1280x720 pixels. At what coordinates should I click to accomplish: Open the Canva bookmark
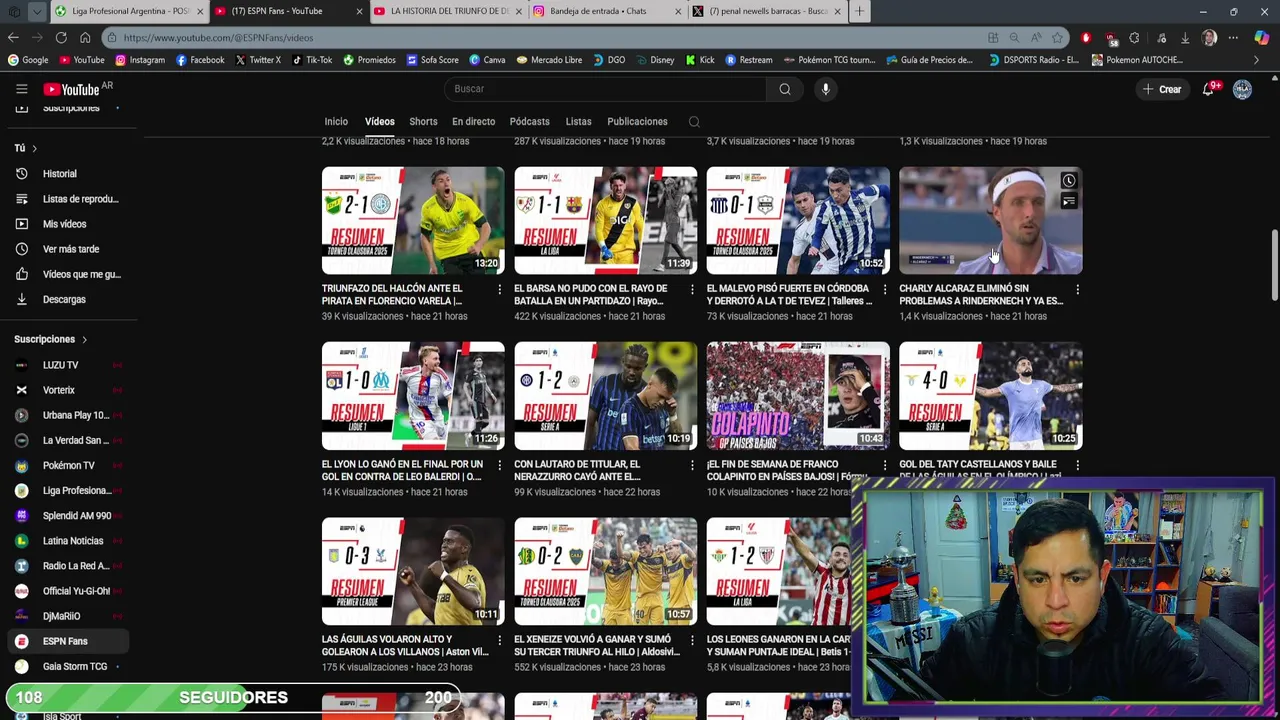click(x=488, y=60)
